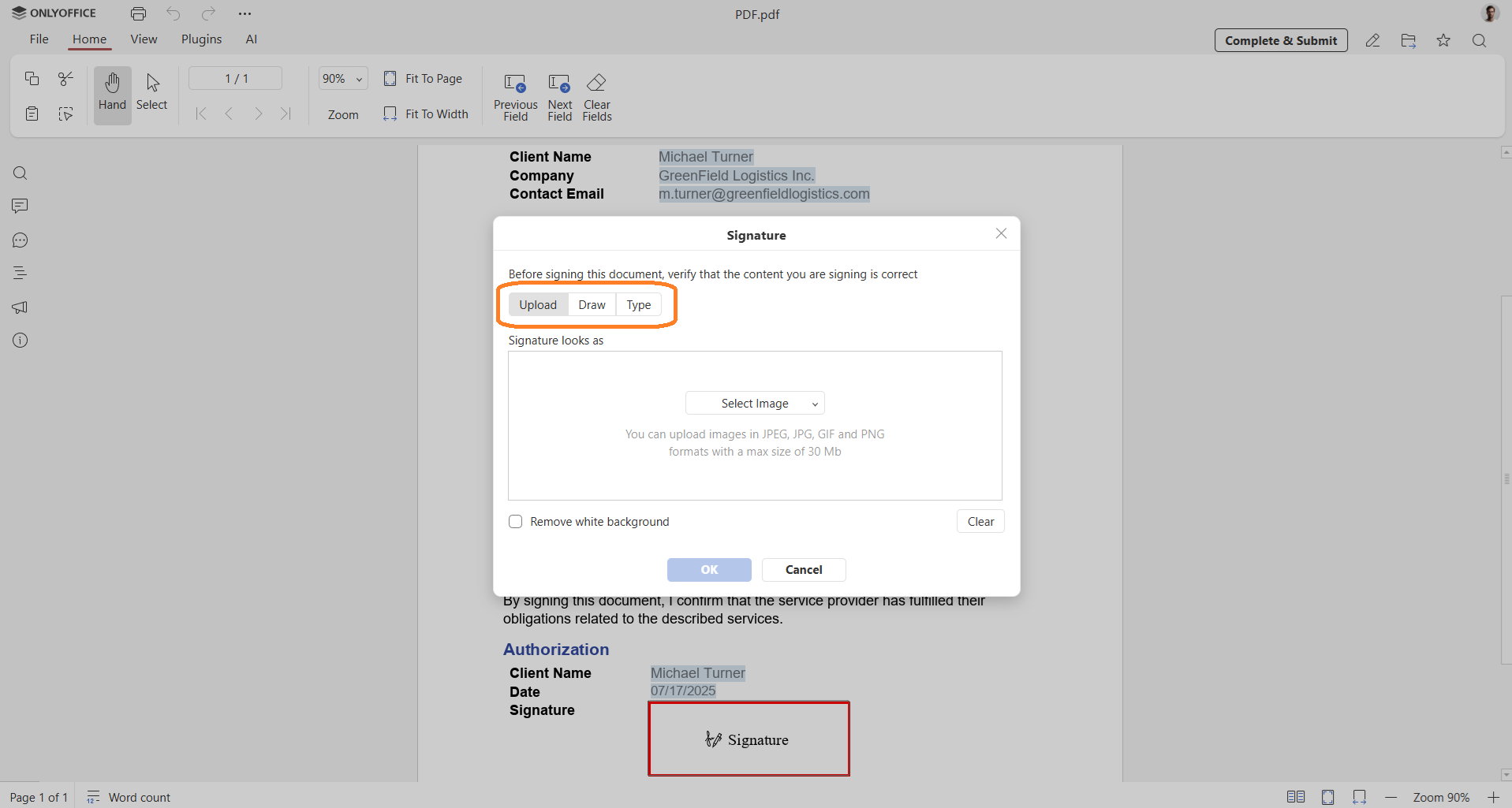The image size is (1512, 808).
Task: Enable Remove white background
Action: click(x=516, y=521)
